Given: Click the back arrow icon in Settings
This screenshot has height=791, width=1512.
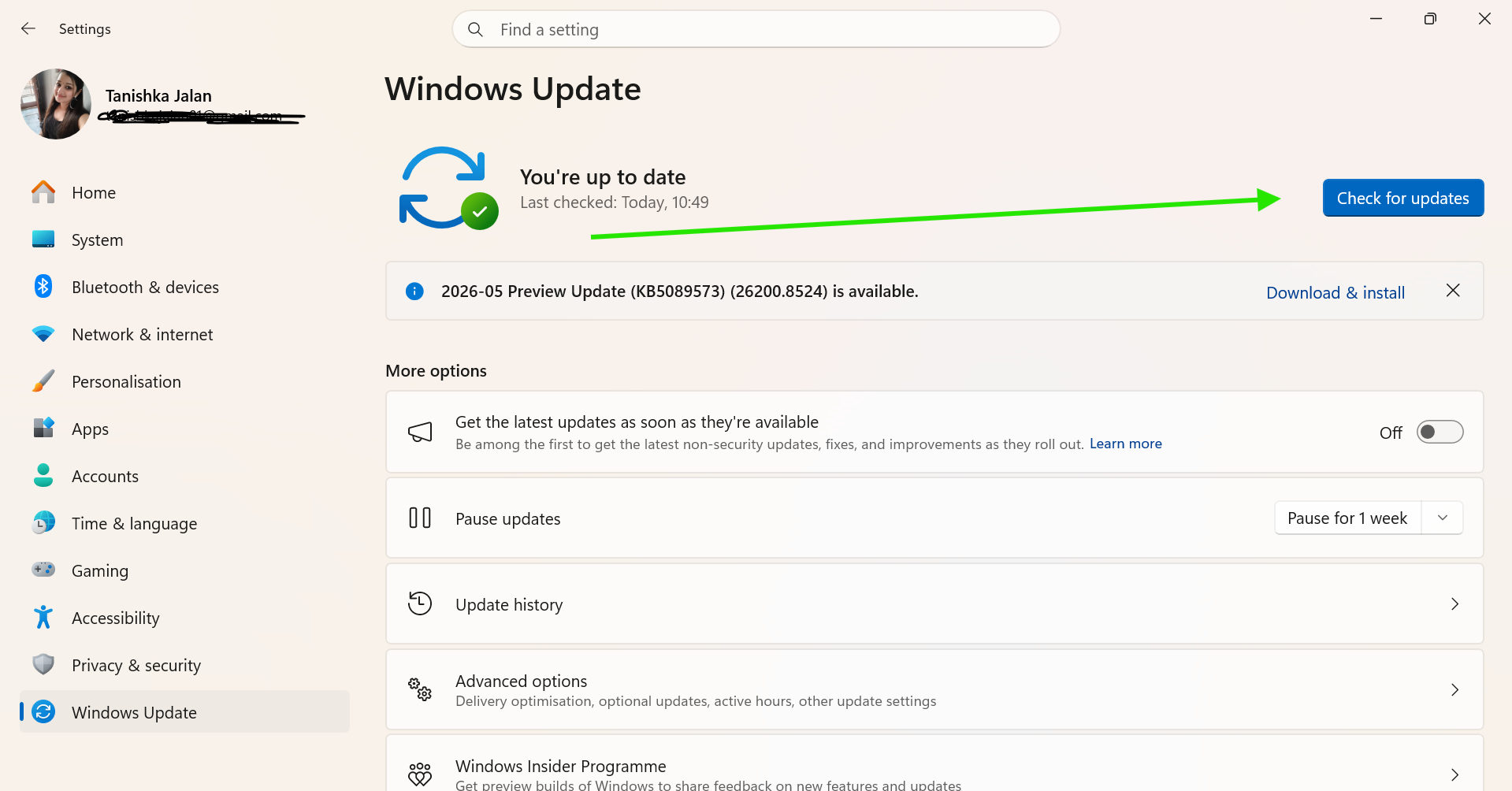Looking at the screenshot, I should click(28, 28).
